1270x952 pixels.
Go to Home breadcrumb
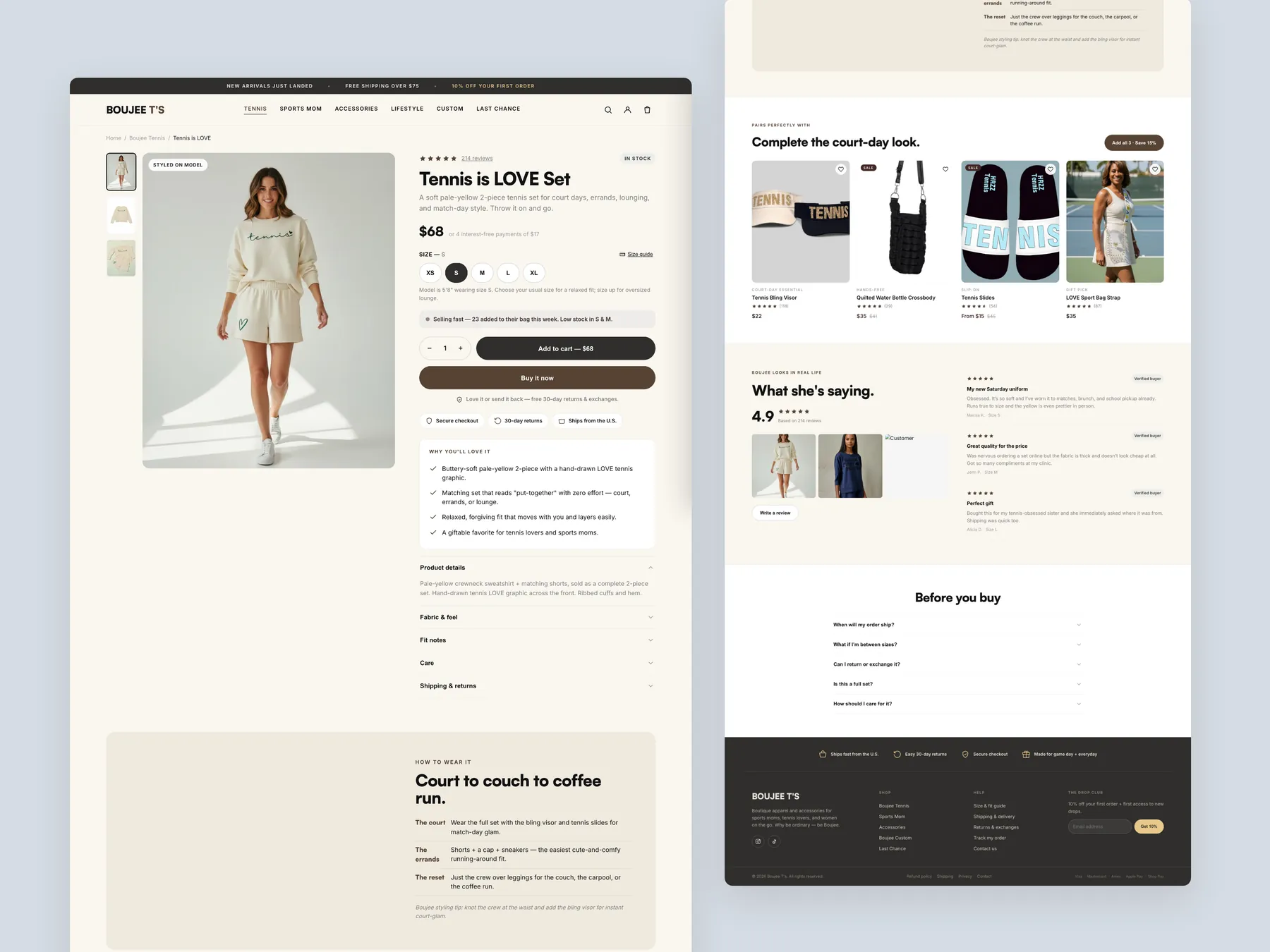coord(114,138)
